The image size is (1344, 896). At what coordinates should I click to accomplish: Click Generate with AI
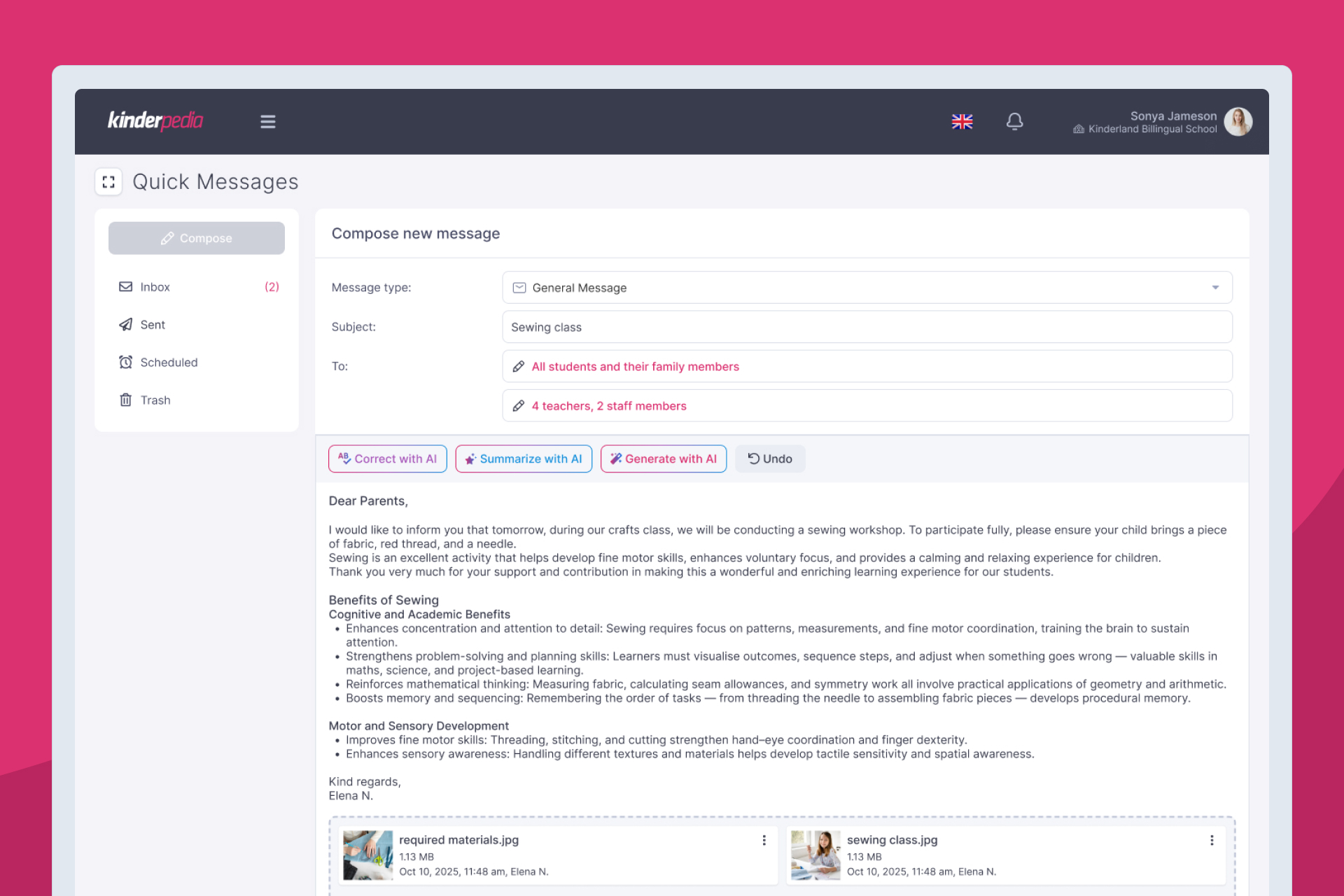pos(663,459)
